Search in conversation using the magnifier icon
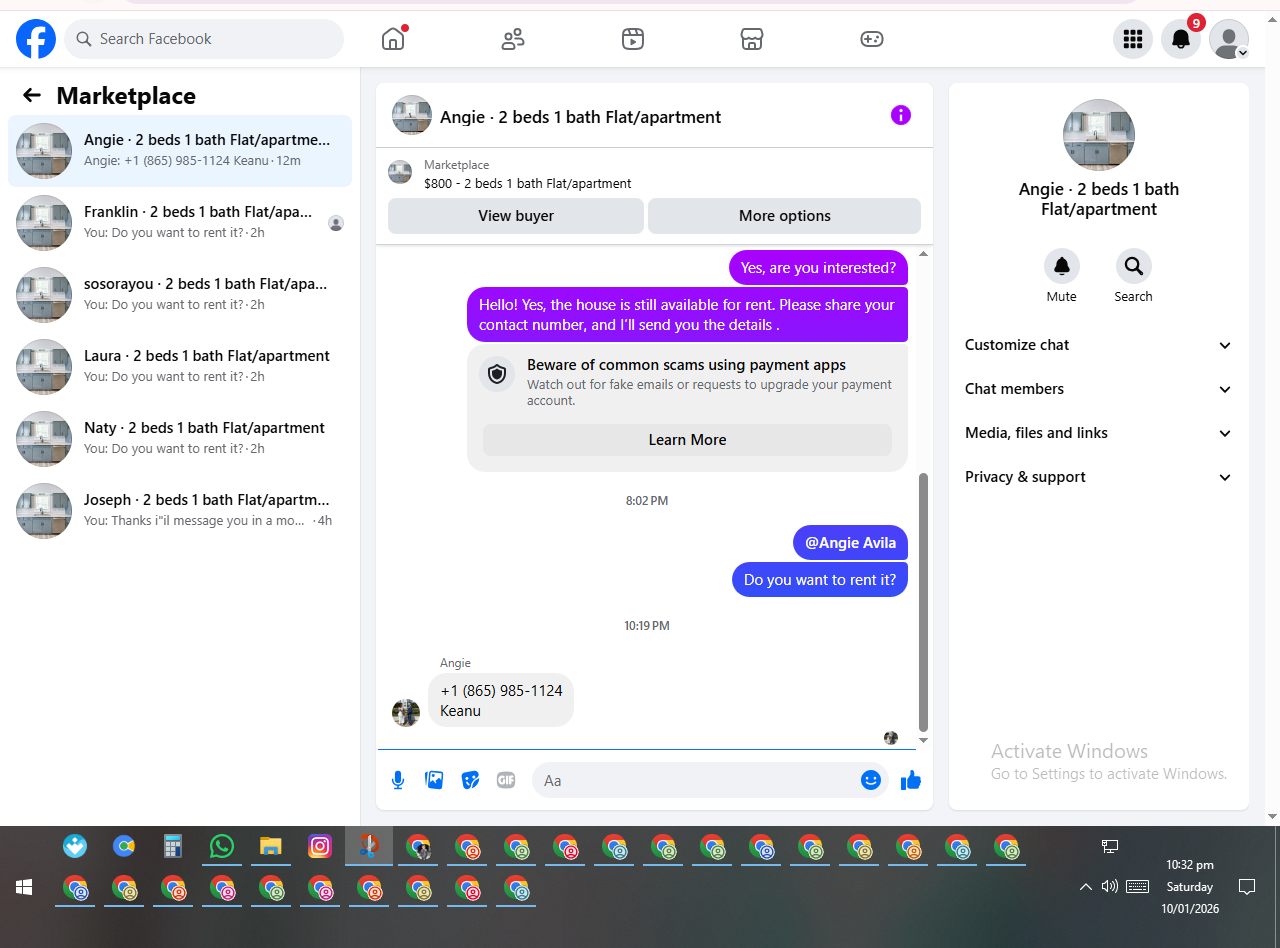Image resolution: width=1280 pixels, height=948 pixels. click(1134, 266)
